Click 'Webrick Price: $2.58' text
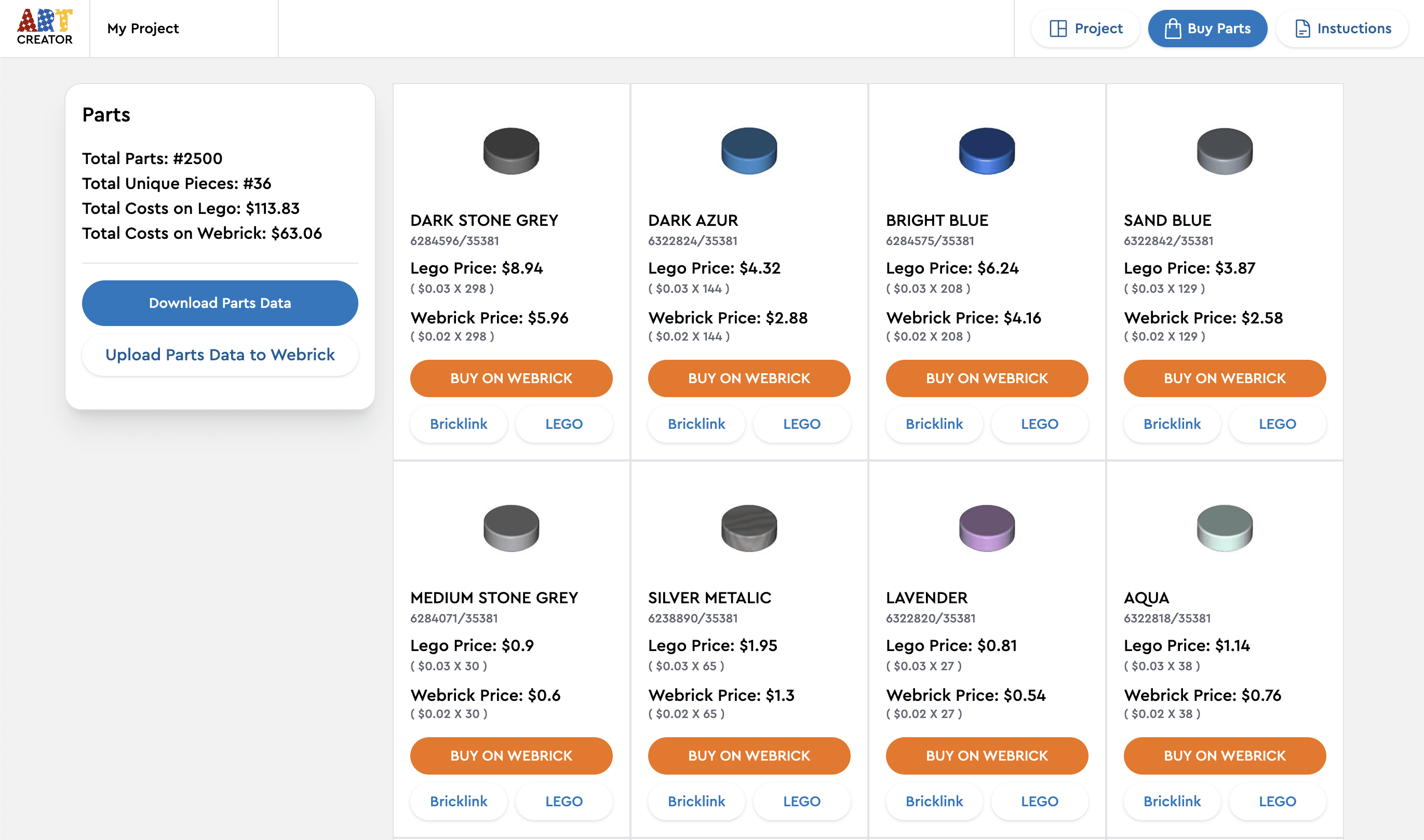 coord(1203,318)
